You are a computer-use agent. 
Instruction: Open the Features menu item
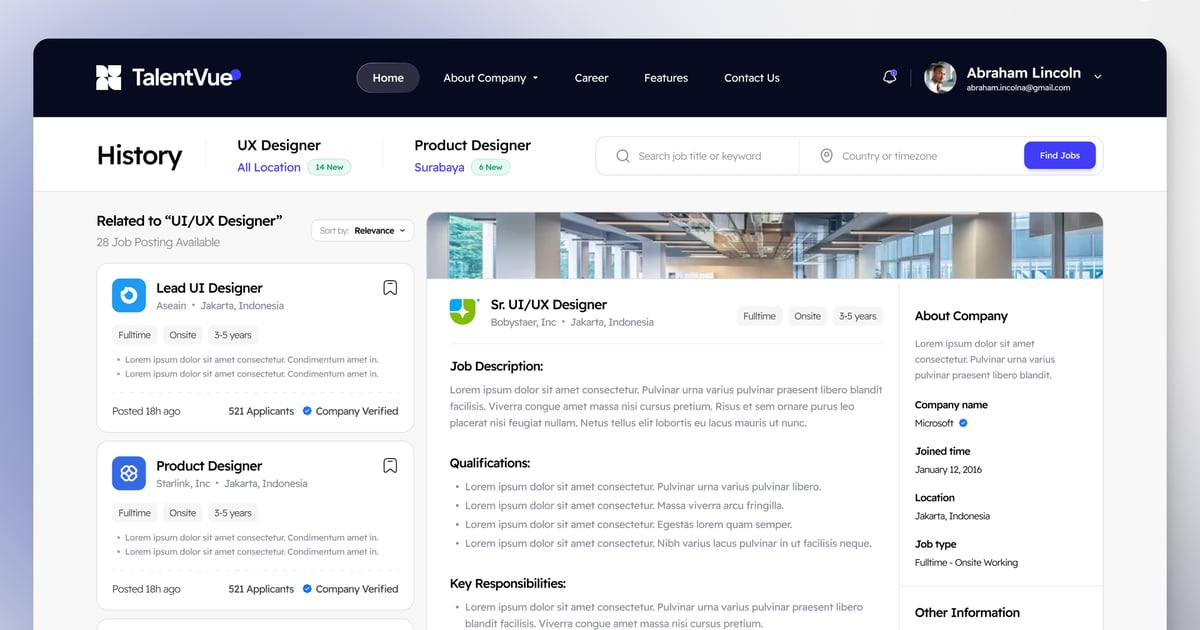point(666,78)
